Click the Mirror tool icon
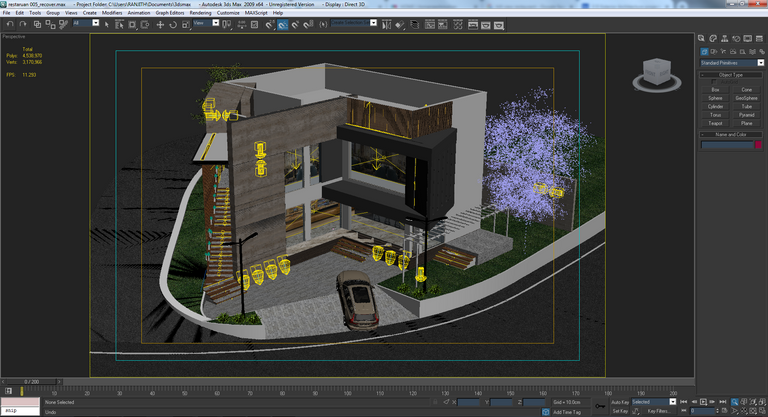This screenshot has height=417, width=768. pyautogui.click(x=386, y=25)
